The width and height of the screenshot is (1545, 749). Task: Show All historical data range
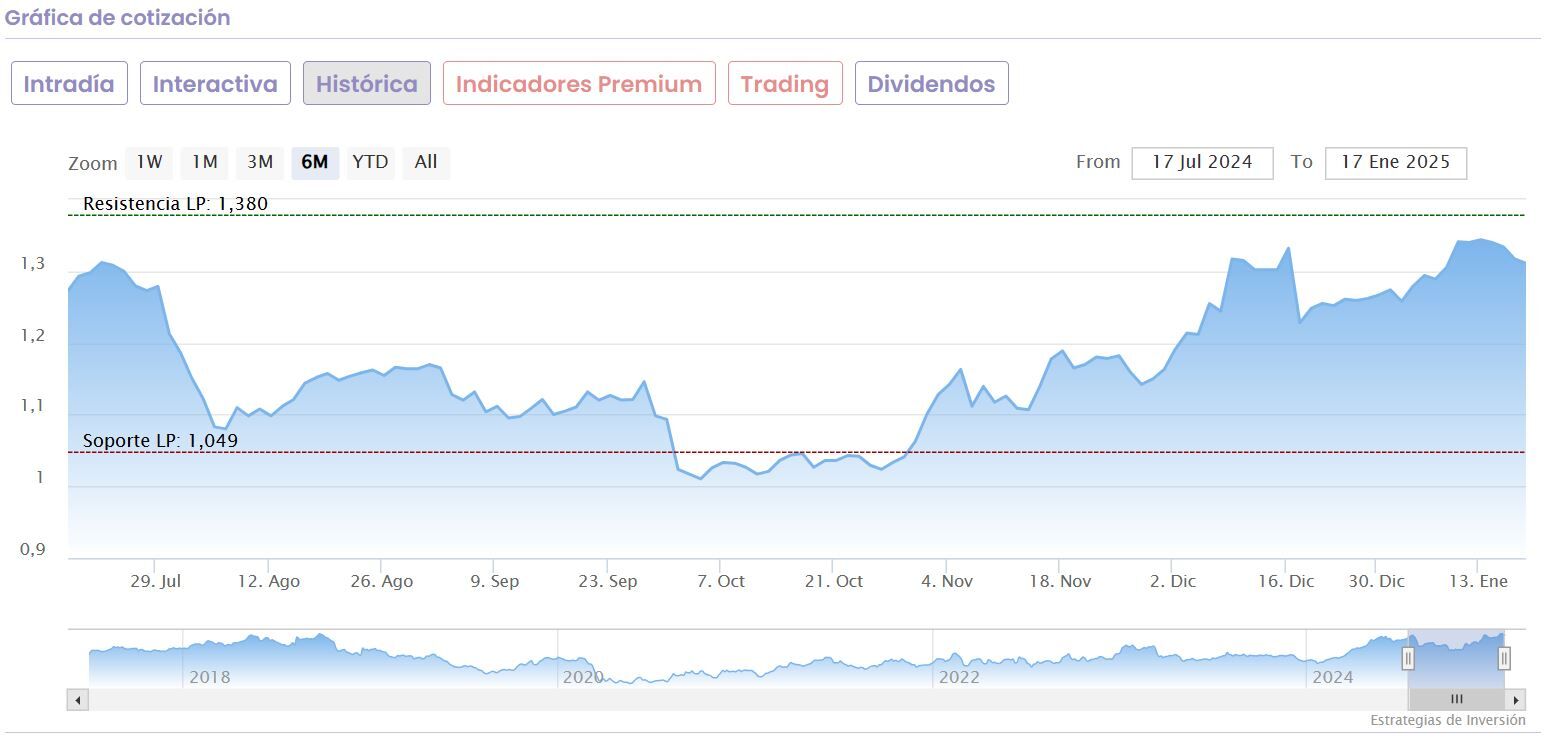(x=426, y=162)
